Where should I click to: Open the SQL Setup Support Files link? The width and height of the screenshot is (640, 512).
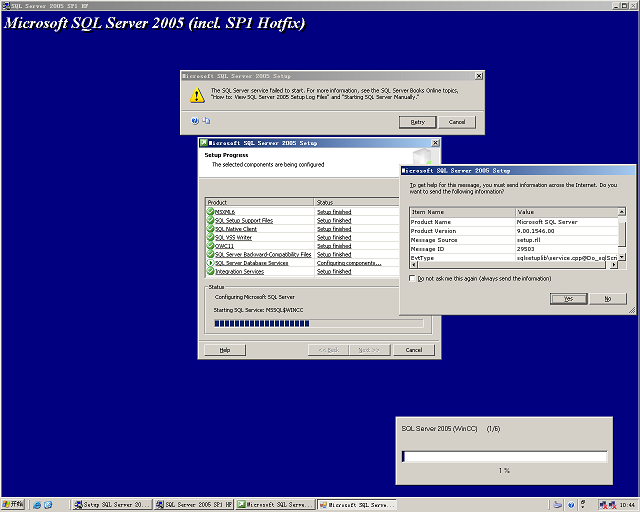[x=244, y=220]
